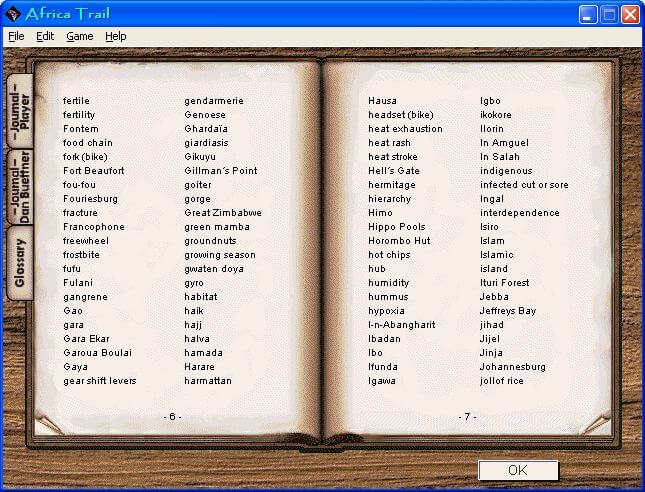View 'heat stroke' entry
Viewport: 645px width, 492px height.
(393, 157)
